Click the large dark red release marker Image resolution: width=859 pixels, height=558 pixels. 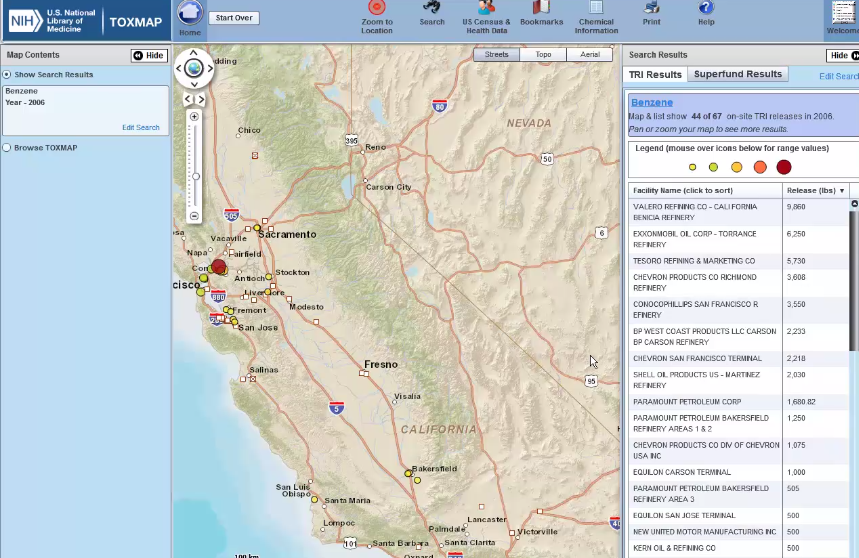tap(219, 267)
